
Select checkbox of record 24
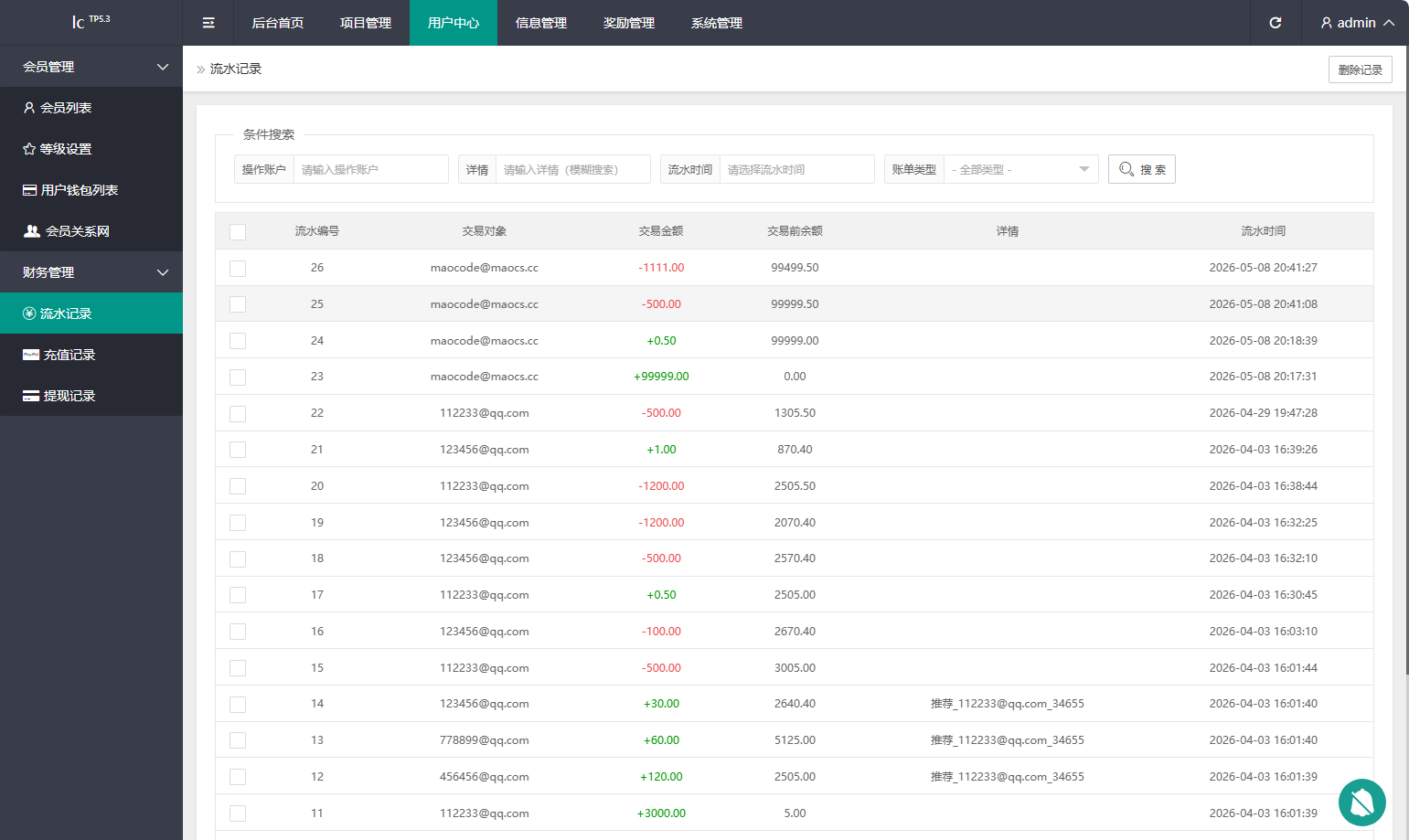(x=238, y=341)
